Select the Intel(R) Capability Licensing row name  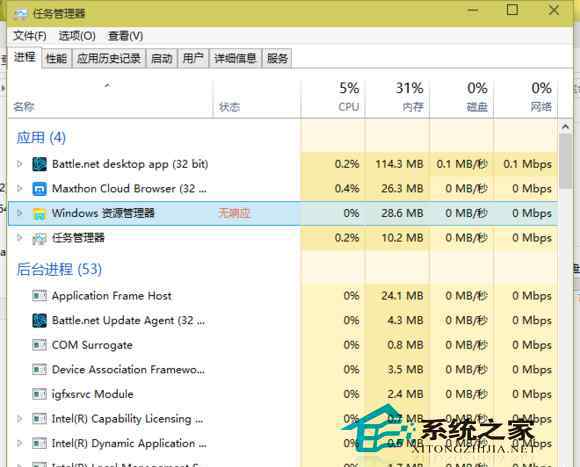click(128, 419)
